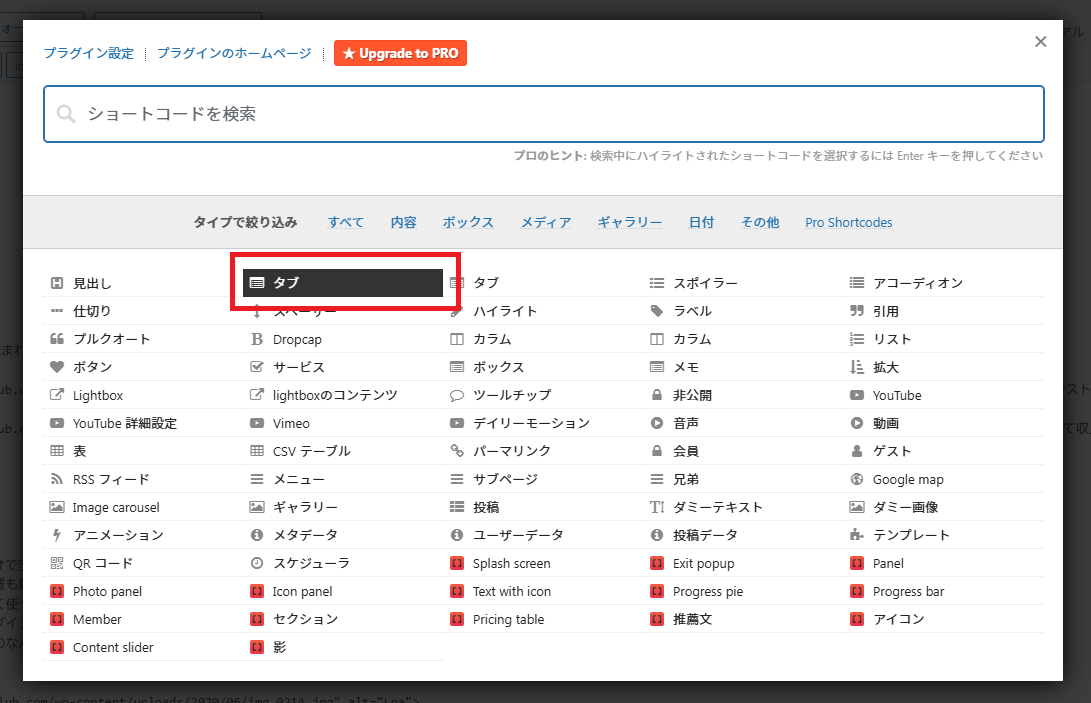Select the Content slider shortcode
The height and width of the screenshot is (703, 1091).
tap(143, 647)
